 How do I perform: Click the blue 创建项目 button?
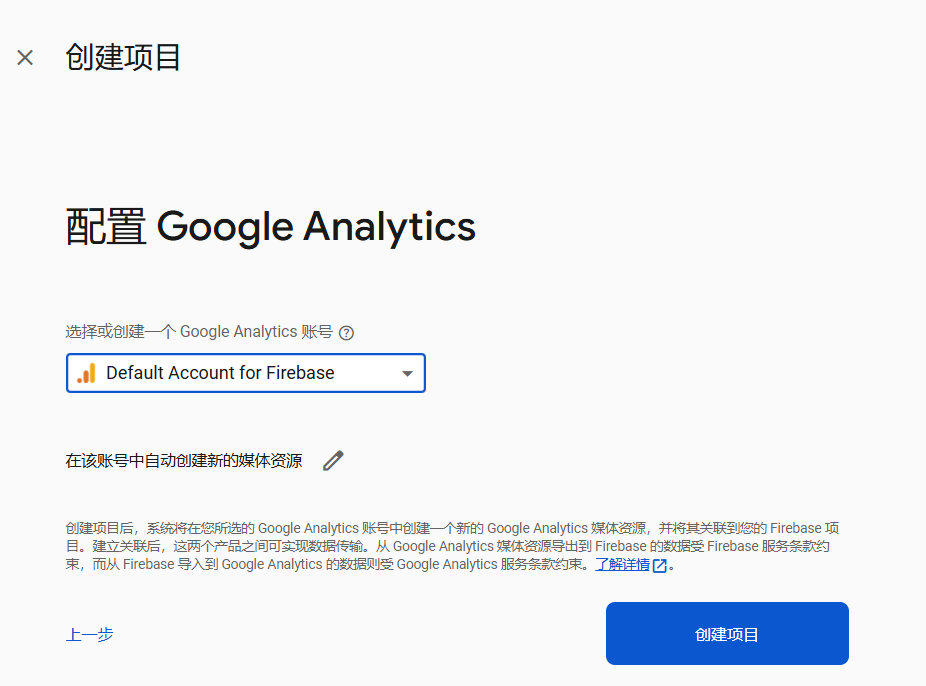[x=727, y=633]
